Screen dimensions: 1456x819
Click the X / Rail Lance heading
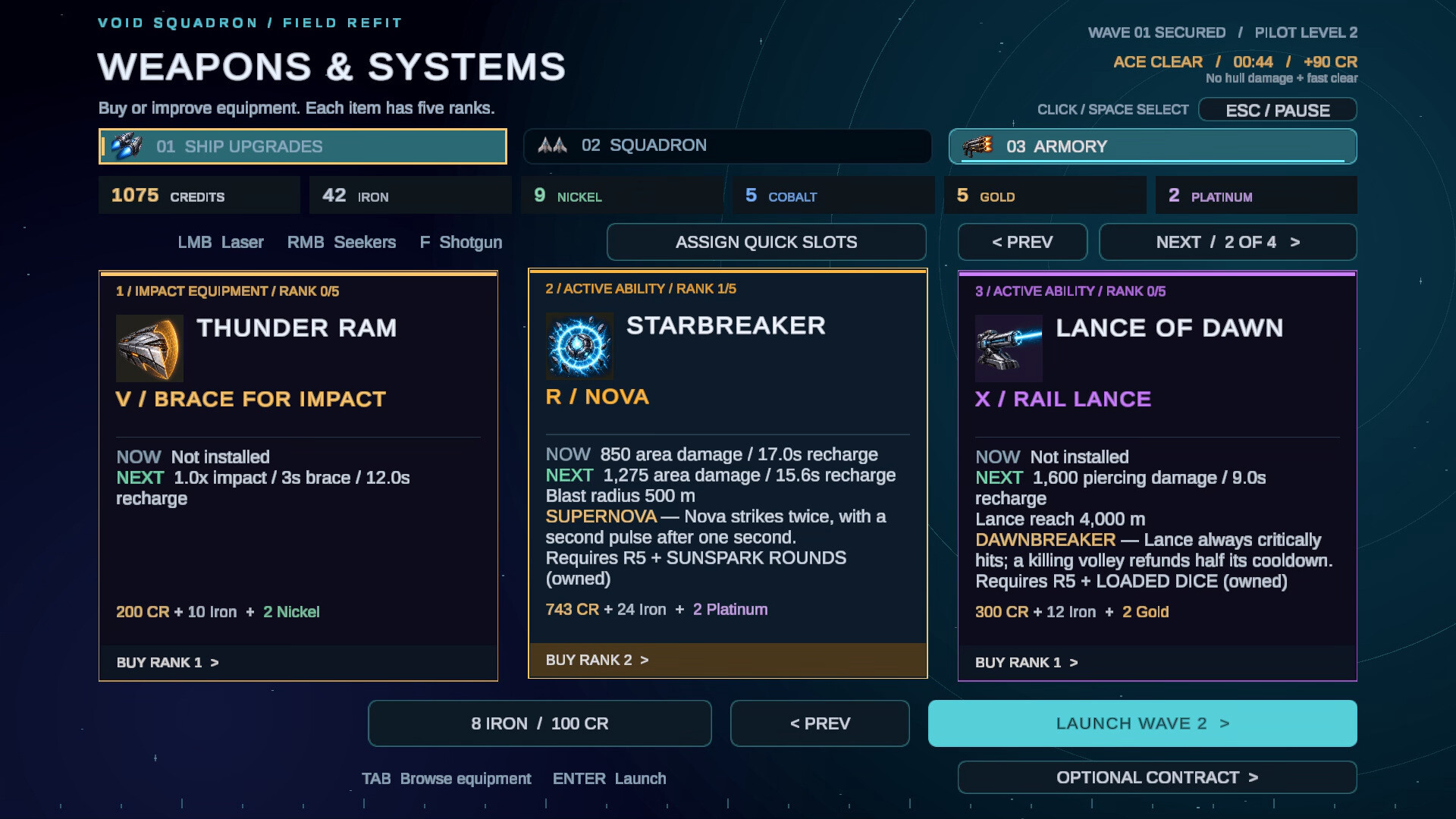[1063, 399]
